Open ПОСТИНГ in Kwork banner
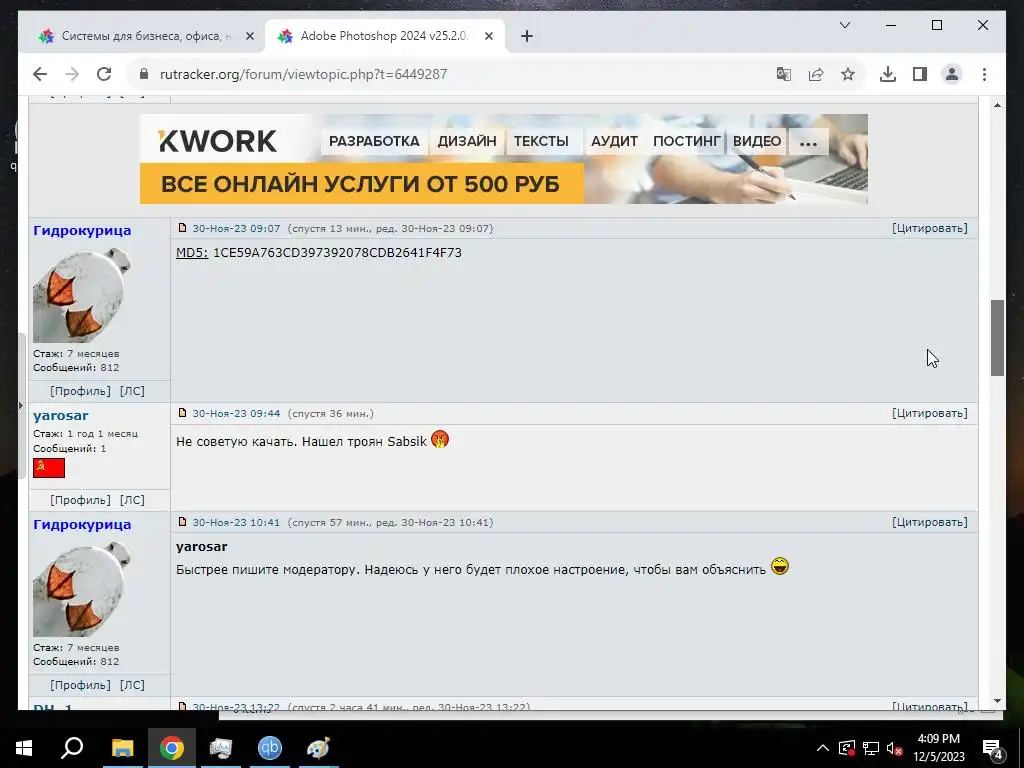 [x=686, y=141]
